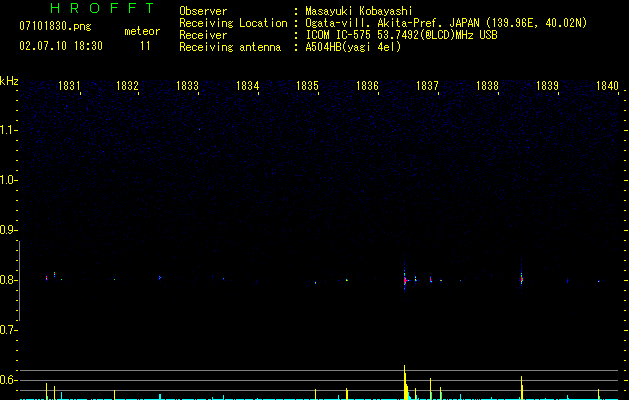This screenshot has height=400, width=629.
Task: Click the 1834 time axis marker
Action: [x=248, y=85]
